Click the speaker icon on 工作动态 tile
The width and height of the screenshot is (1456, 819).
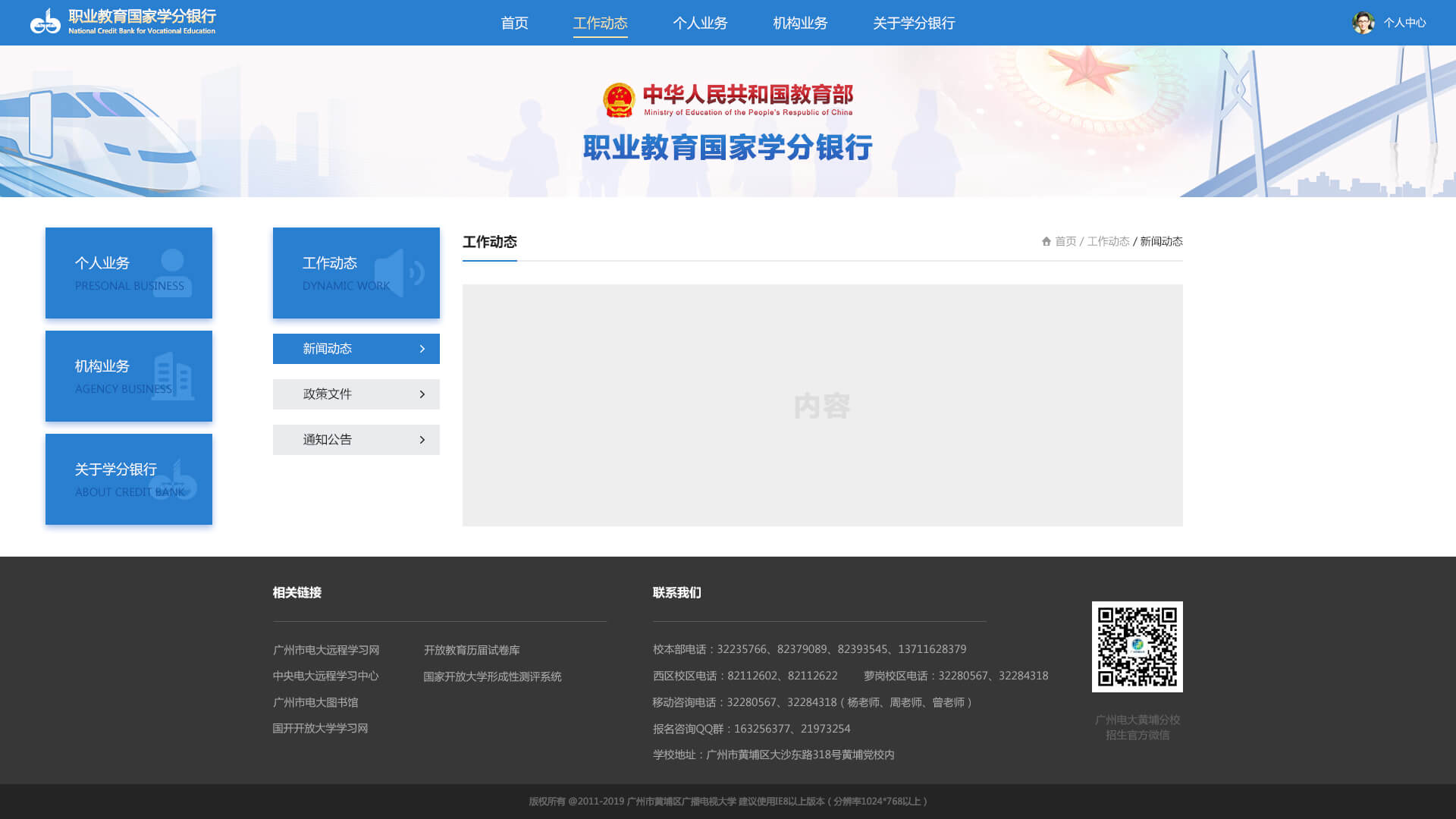coord(399,272)
